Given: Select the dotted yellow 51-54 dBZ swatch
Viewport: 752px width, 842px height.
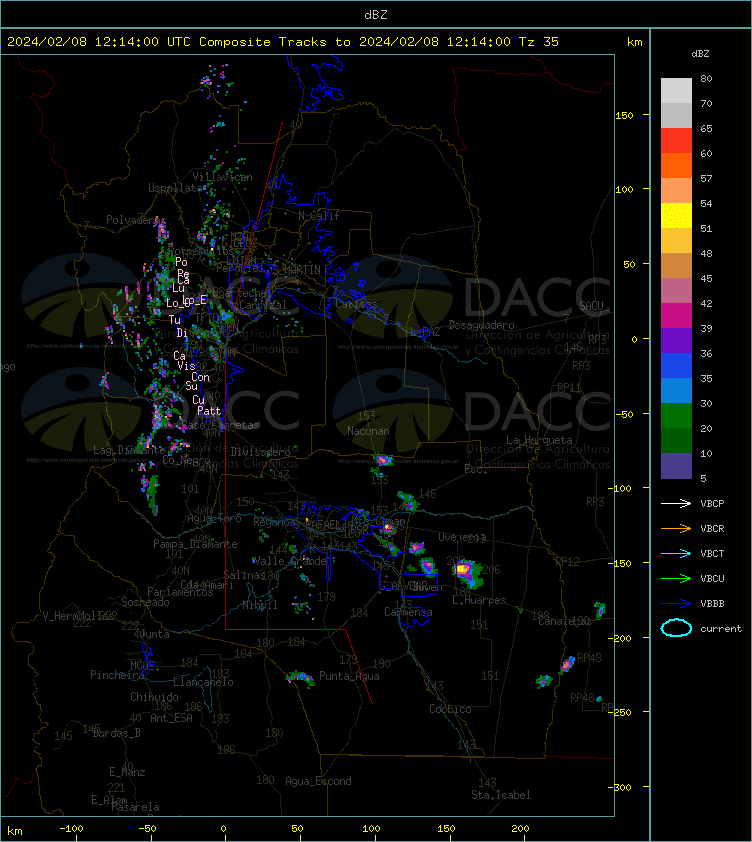Looking at the screenshot, I should [676, 215].
